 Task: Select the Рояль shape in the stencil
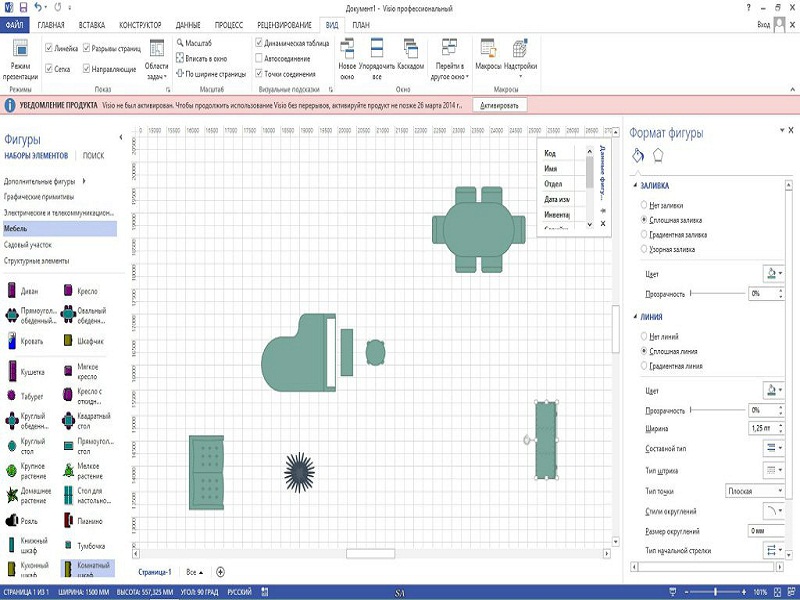coord(13,521)
